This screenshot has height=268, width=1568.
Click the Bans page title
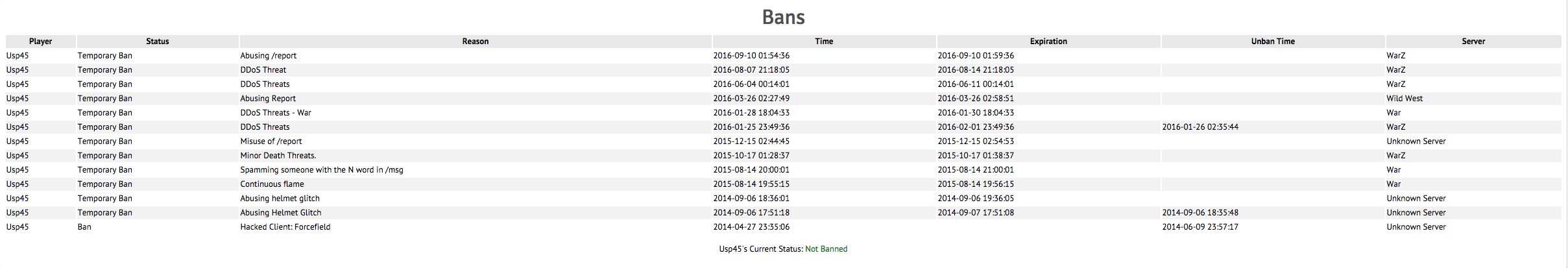click(x=784, y=17)
